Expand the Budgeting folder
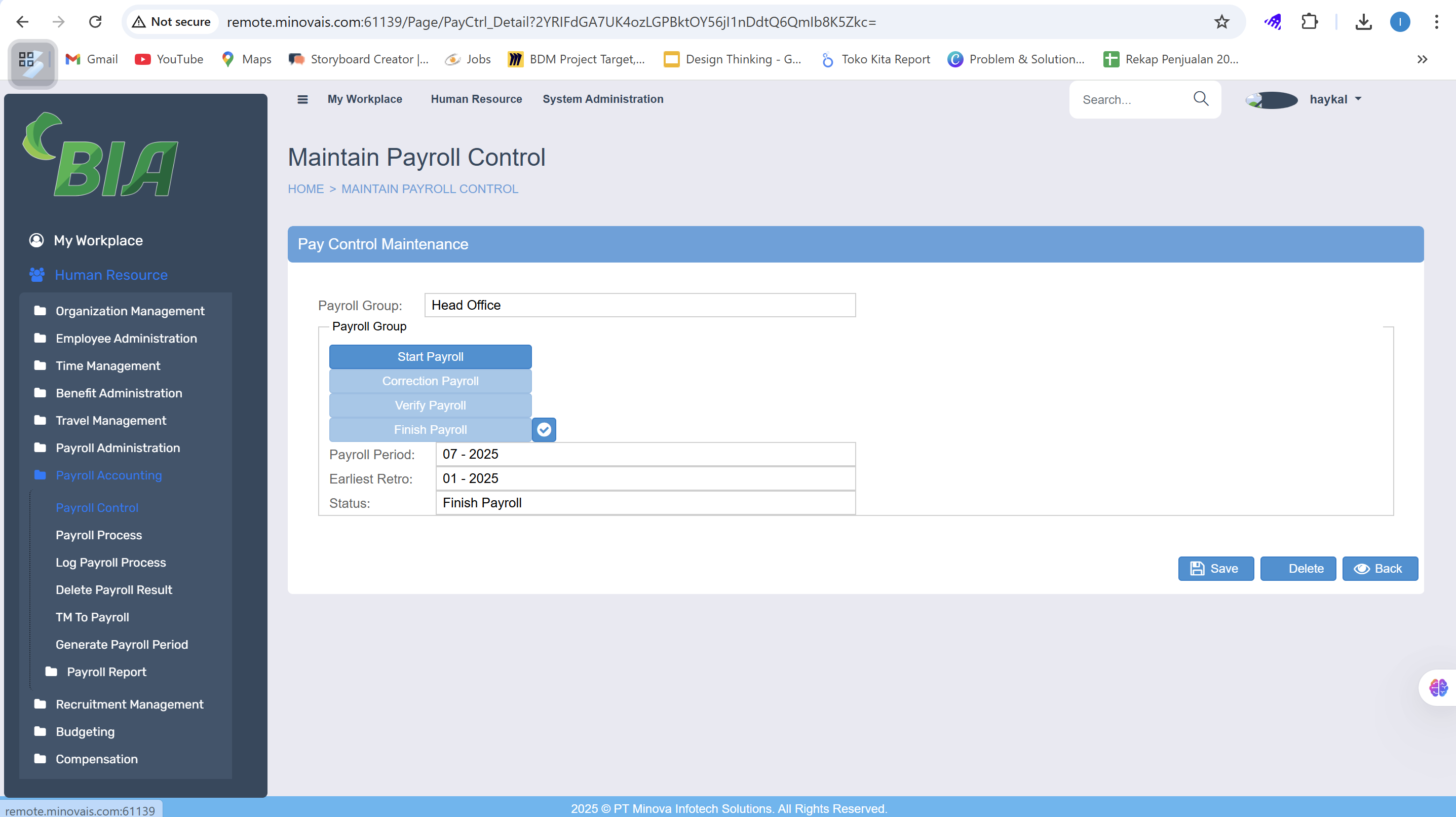Image resolution: width=1456 pixels, height=817 pixels. coord(85,732)
